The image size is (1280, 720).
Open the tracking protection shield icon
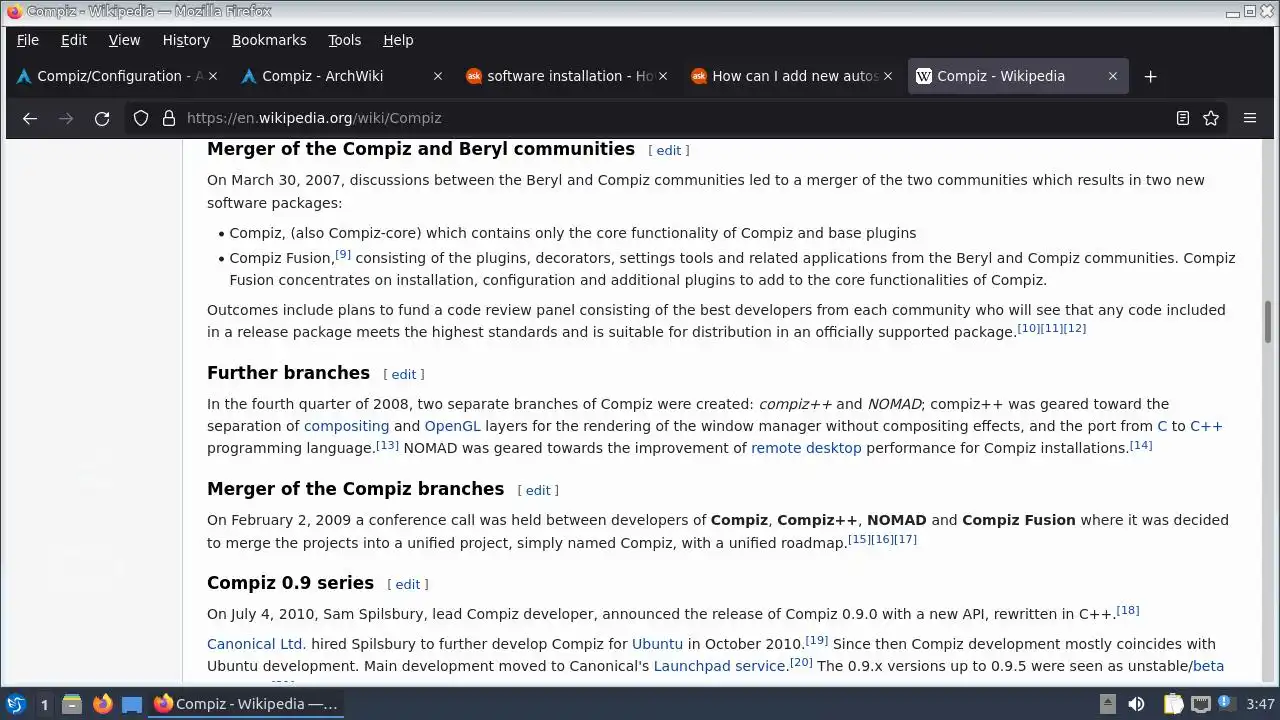click(x=141, y=118)
